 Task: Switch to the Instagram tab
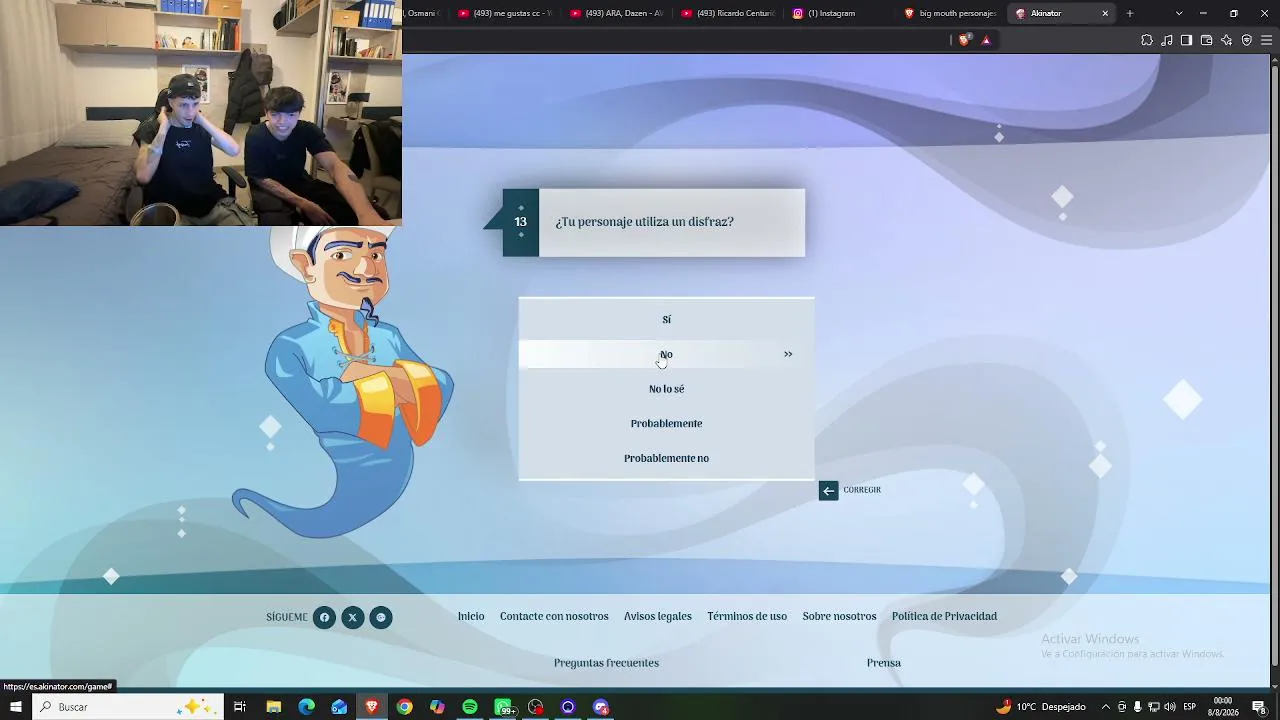(x=838, y=13)
